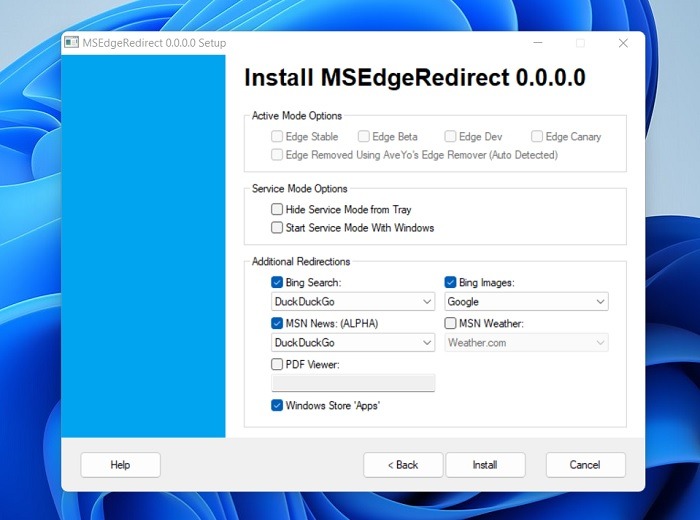This screenshot has width=700, height=520.
Task: Cancel the setup
Action: 585,465
